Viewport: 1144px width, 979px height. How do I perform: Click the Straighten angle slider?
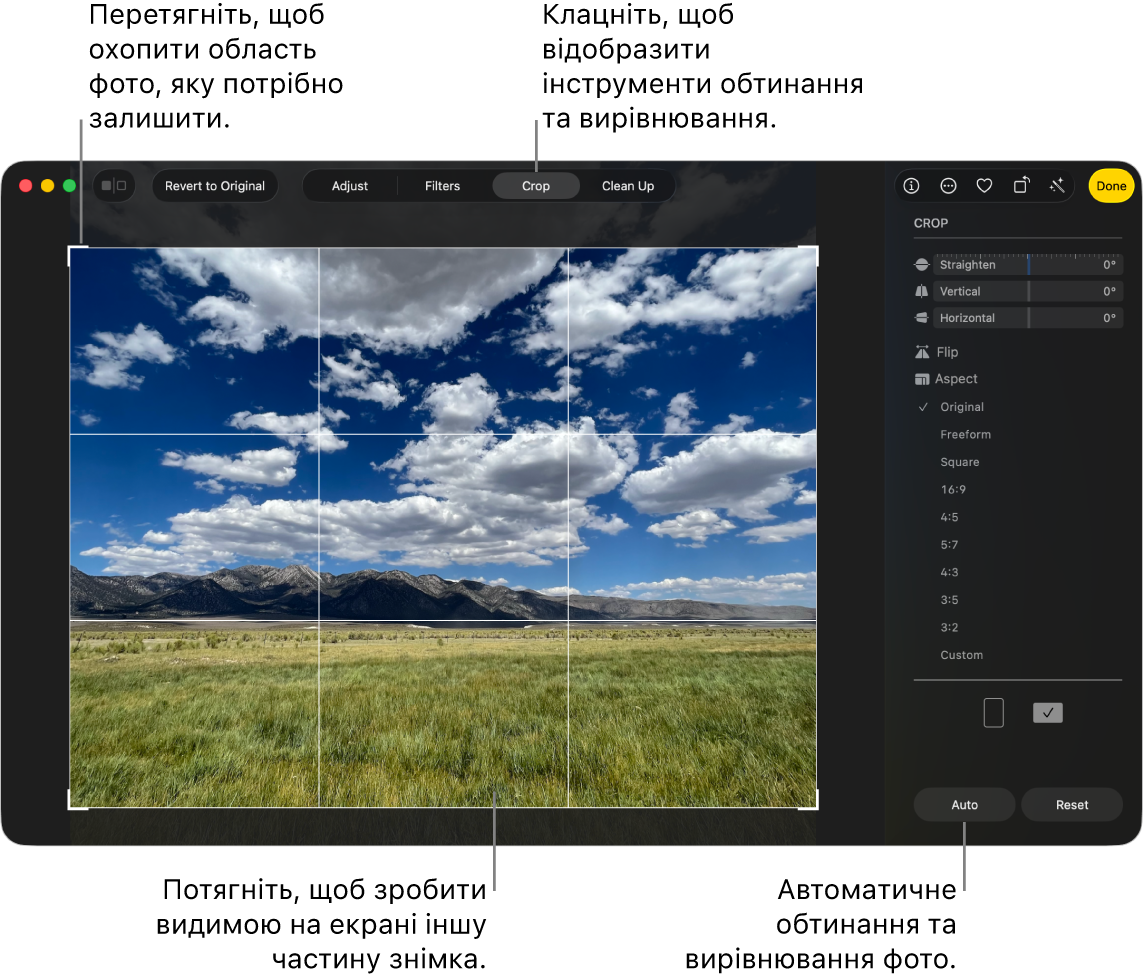tap(1028, 265)
